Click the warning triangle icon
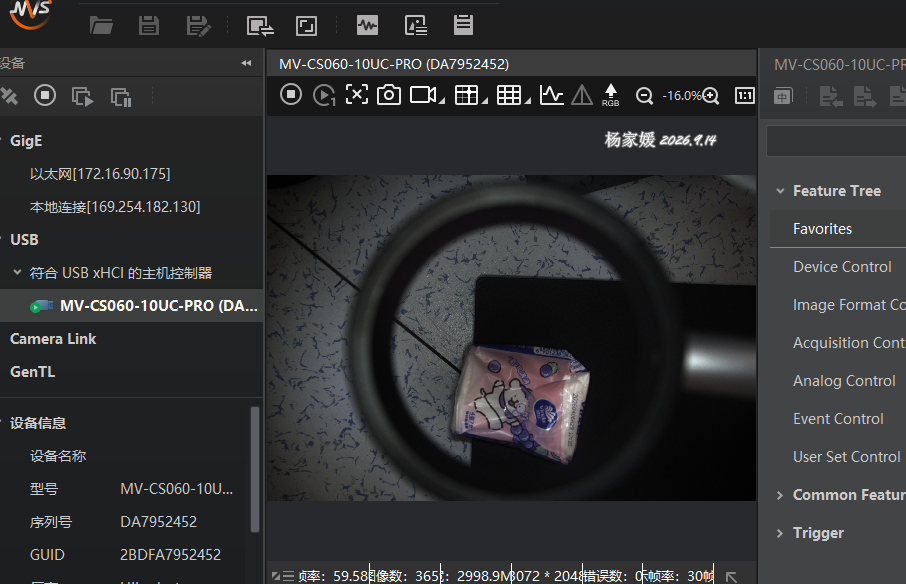The height and width of the screenshot is (584, 906). (x=582, y=95)
